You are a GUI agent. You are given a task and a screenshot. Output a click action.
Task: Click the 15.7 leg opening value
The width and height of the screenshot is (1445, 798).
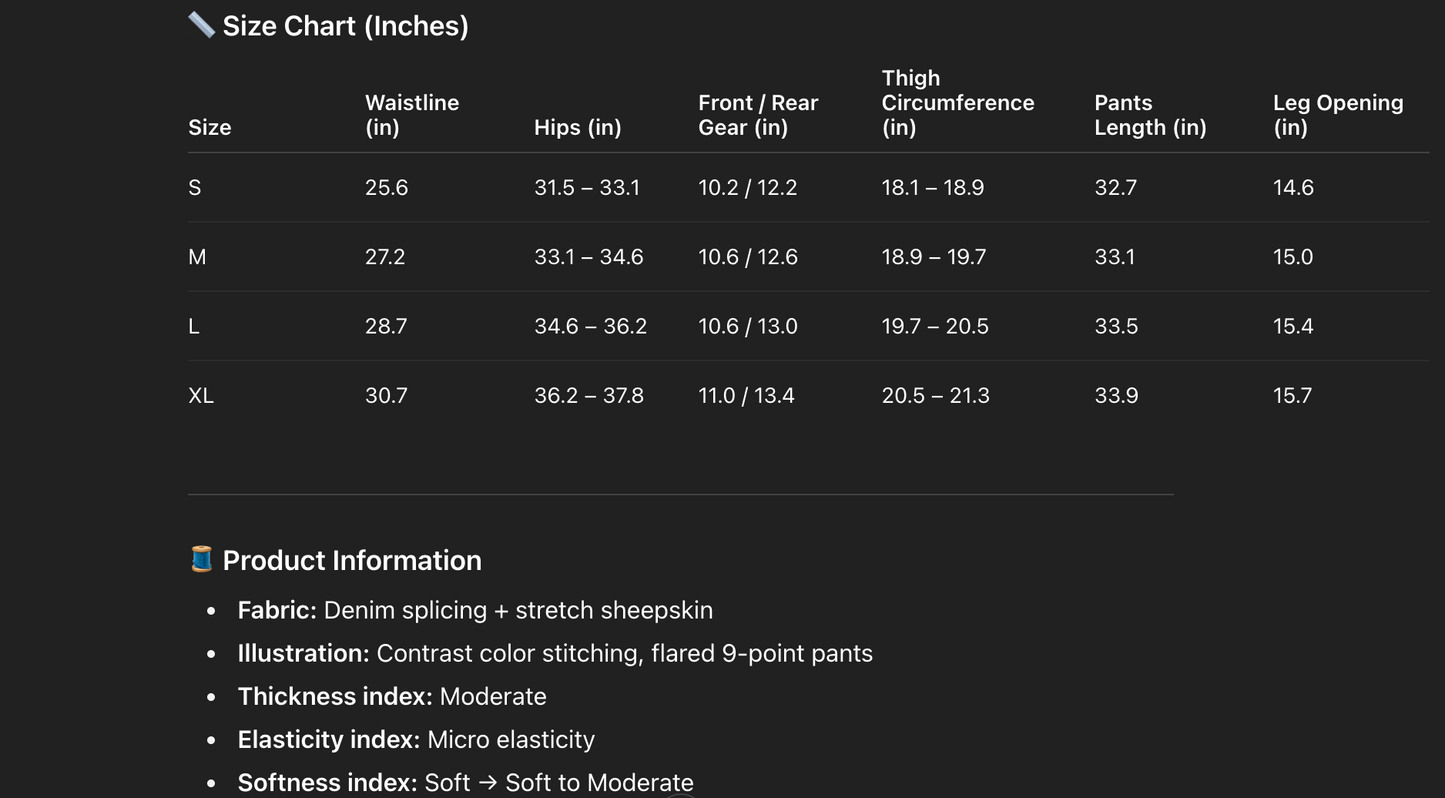(1292, 395)
